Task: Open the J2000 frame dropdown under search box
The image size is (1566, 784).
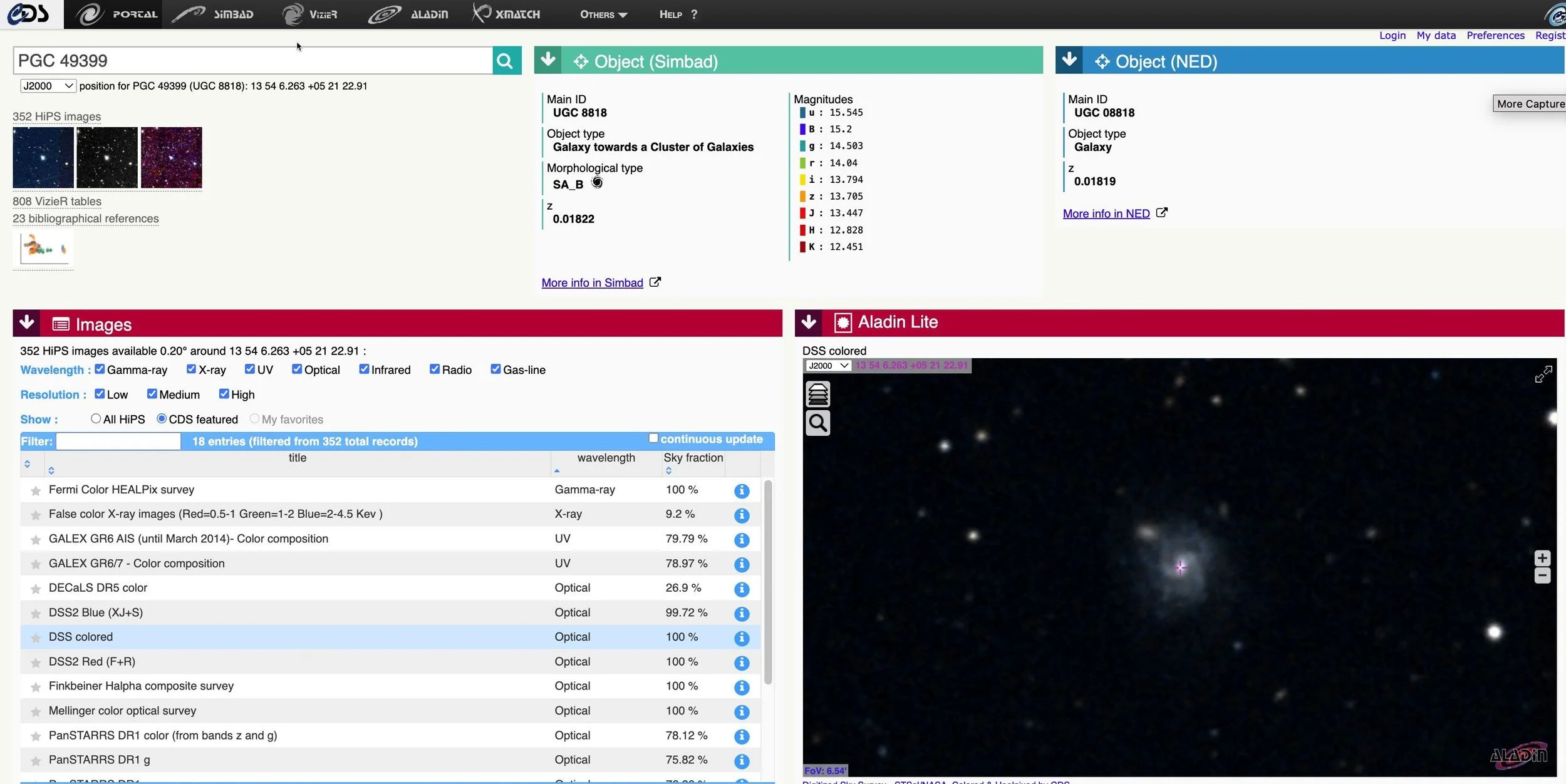Action: (x=48, y=86)
